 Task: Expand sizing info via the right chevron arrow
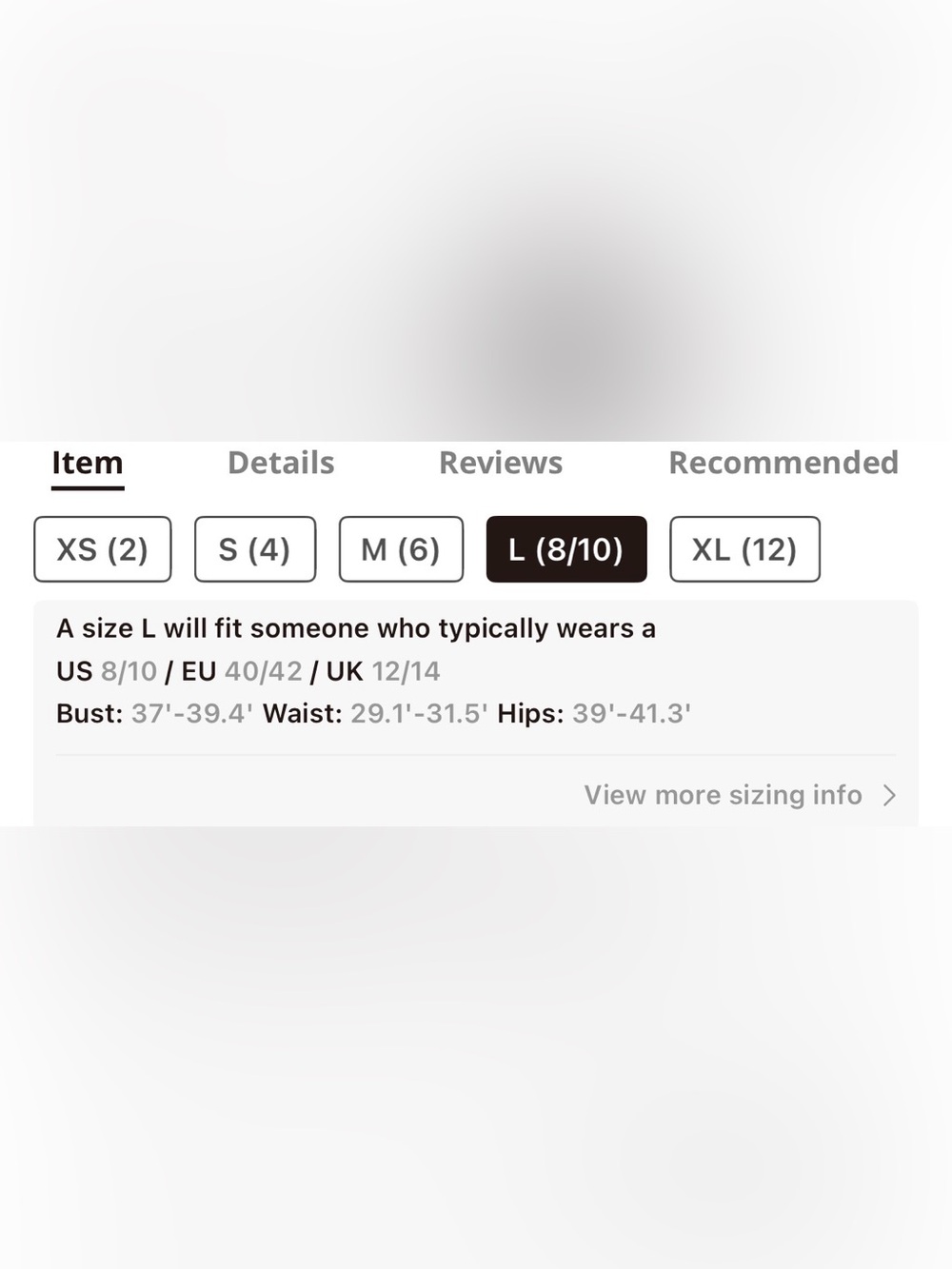(889, 795)
